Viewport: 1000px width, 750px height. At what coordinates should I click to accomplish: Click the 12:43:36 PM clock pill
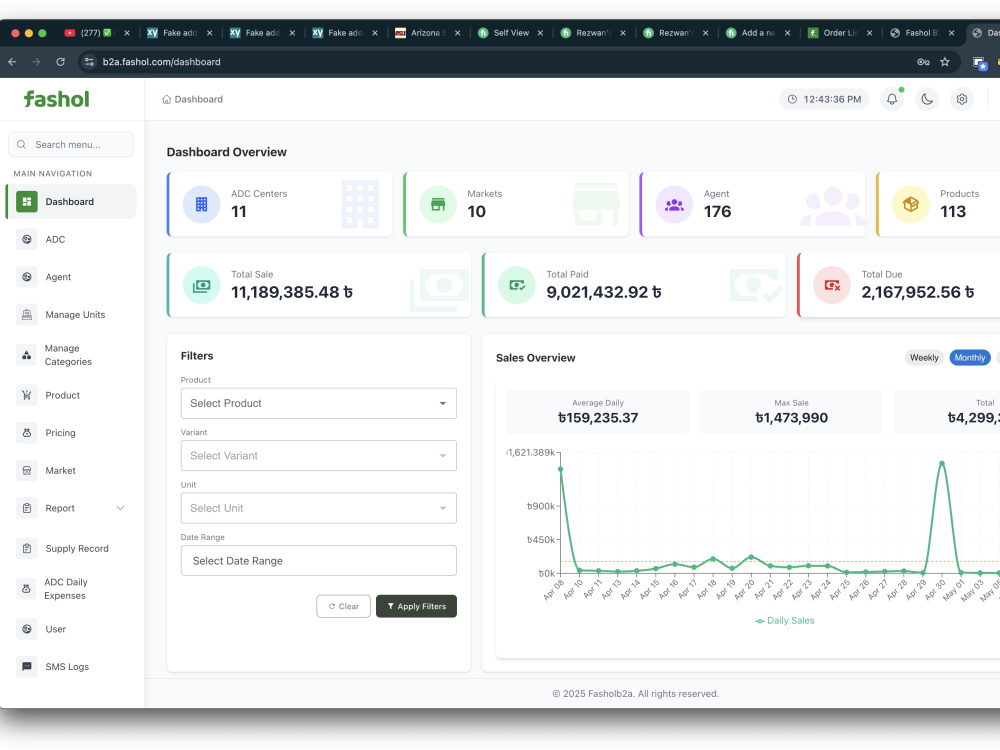point(824,99)
